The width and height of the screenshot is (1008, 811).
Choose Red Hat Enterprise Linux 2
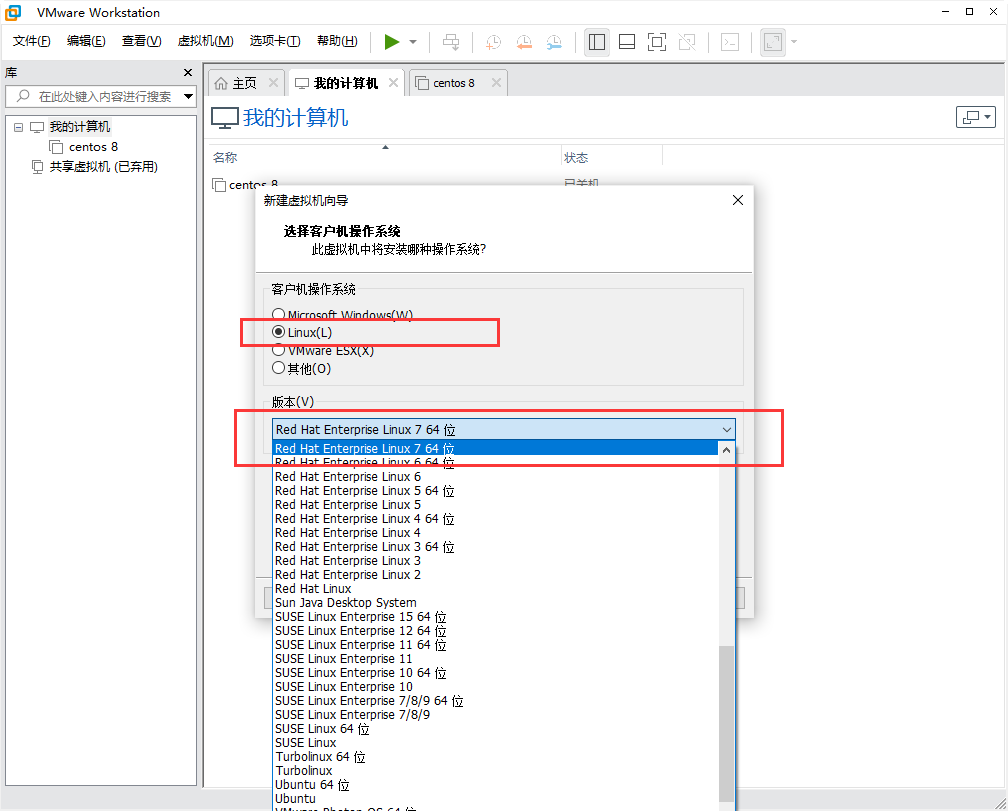[495, 575]
